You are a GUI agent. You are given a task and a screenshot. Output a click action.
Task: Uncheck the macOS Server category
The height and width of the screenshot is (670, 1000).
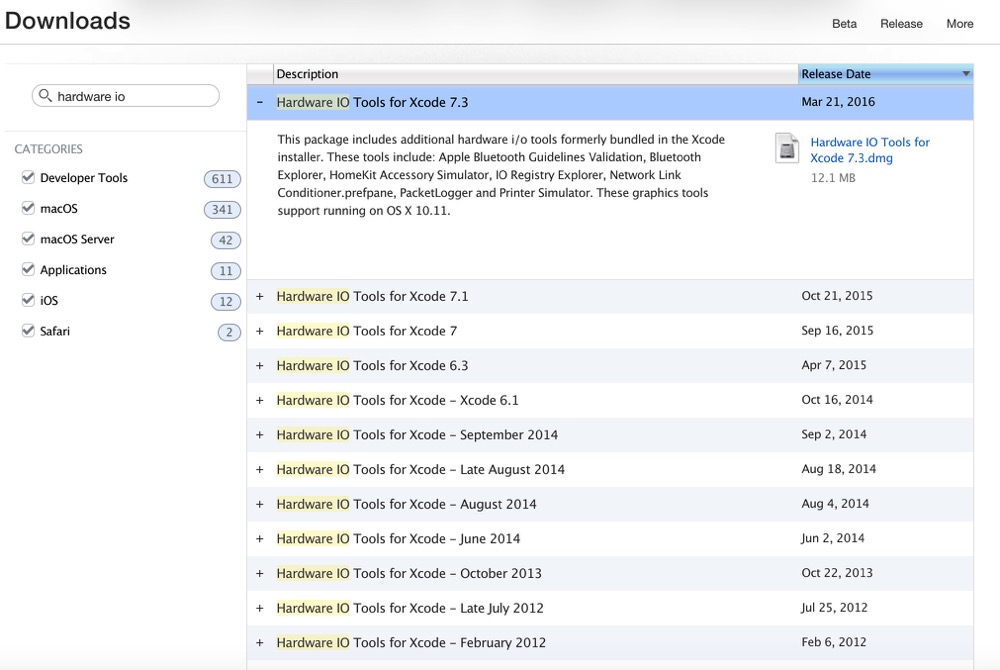coord(28,238)
